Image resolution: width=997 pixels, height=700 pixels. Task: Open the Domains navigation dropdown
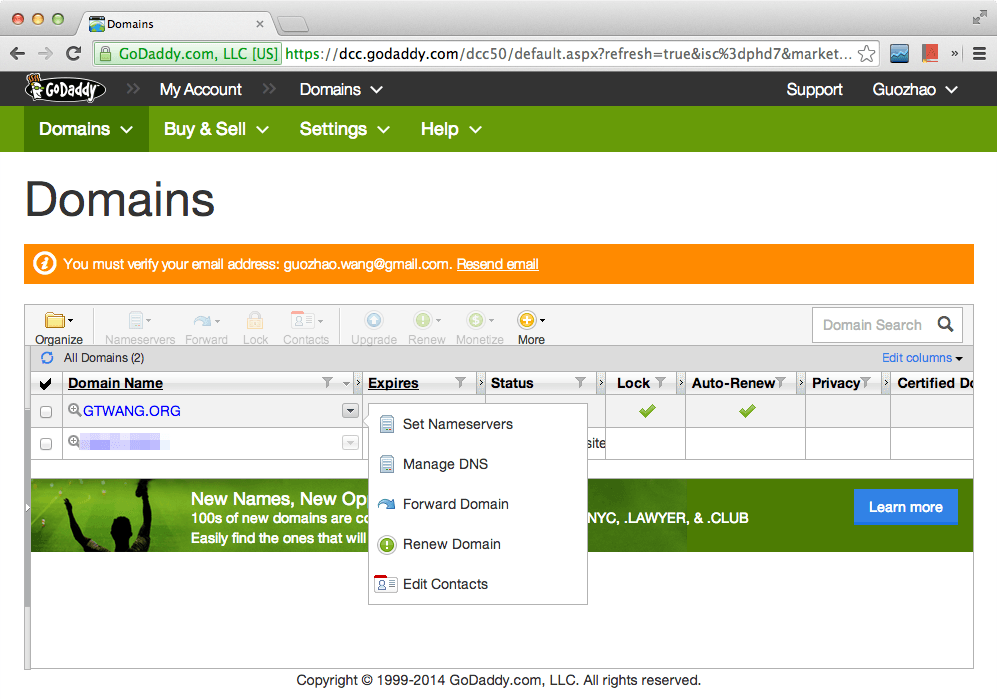pyautogui.click(x=340, y=89)
